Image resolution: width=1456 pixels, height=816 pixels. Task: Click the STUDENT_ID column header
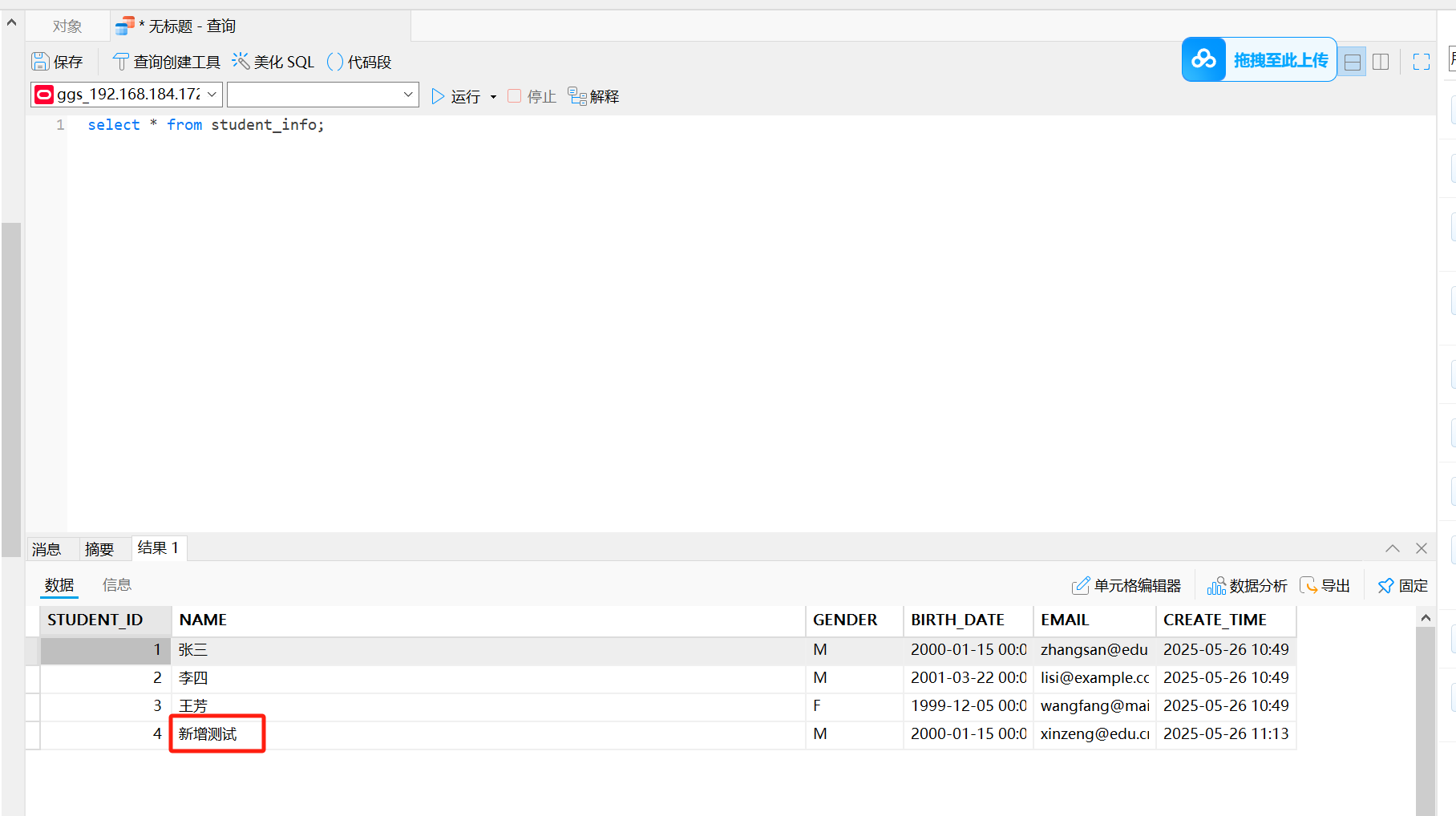pyautogui.click(x=106, y=620)
